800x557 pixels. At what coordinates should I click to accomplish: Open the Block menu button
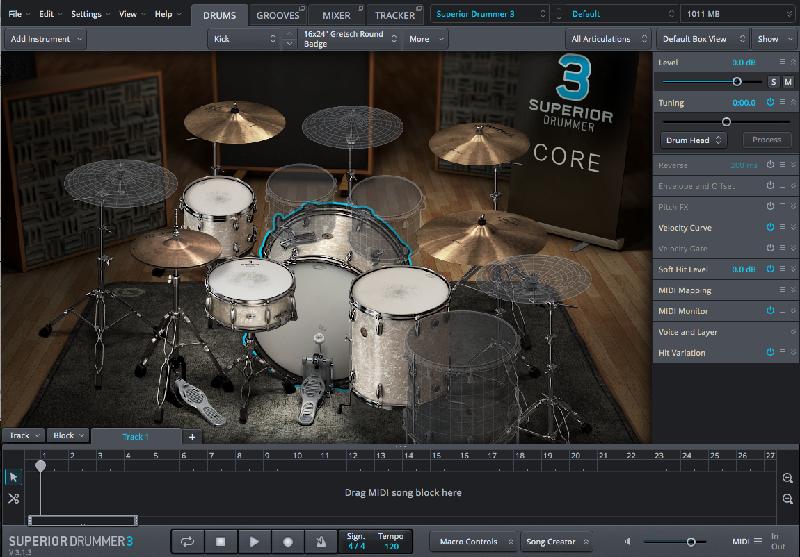pos(68,436)
